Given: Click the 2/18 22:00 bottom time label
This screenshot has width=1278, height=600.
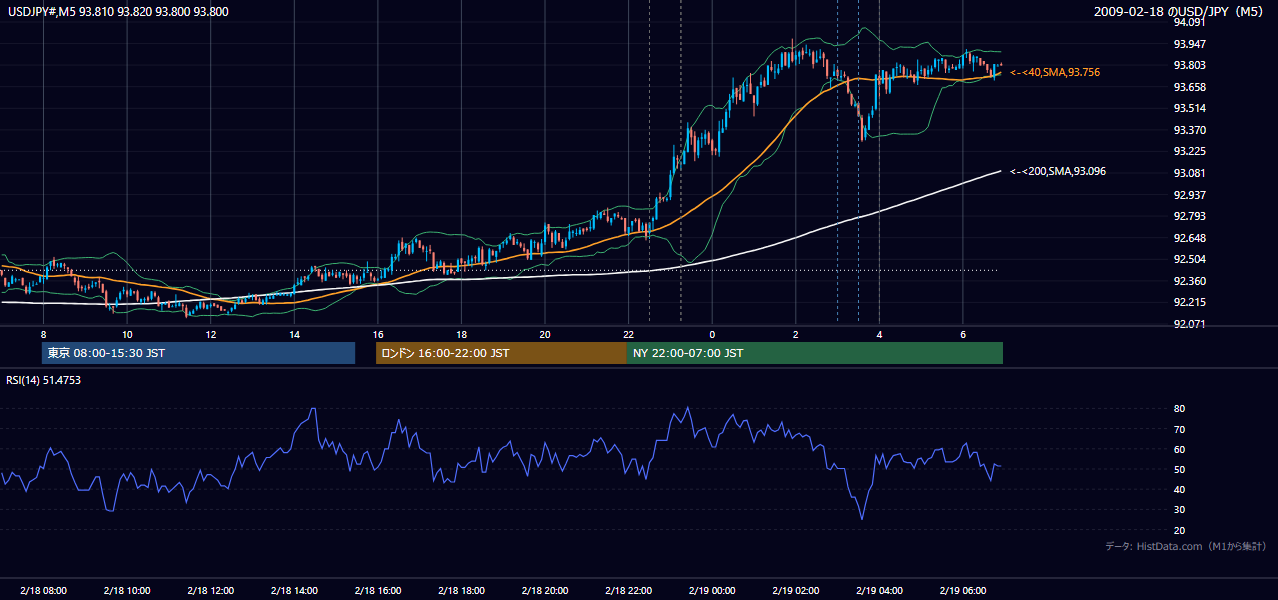Looking at the screenshot, I should (628, 591).
